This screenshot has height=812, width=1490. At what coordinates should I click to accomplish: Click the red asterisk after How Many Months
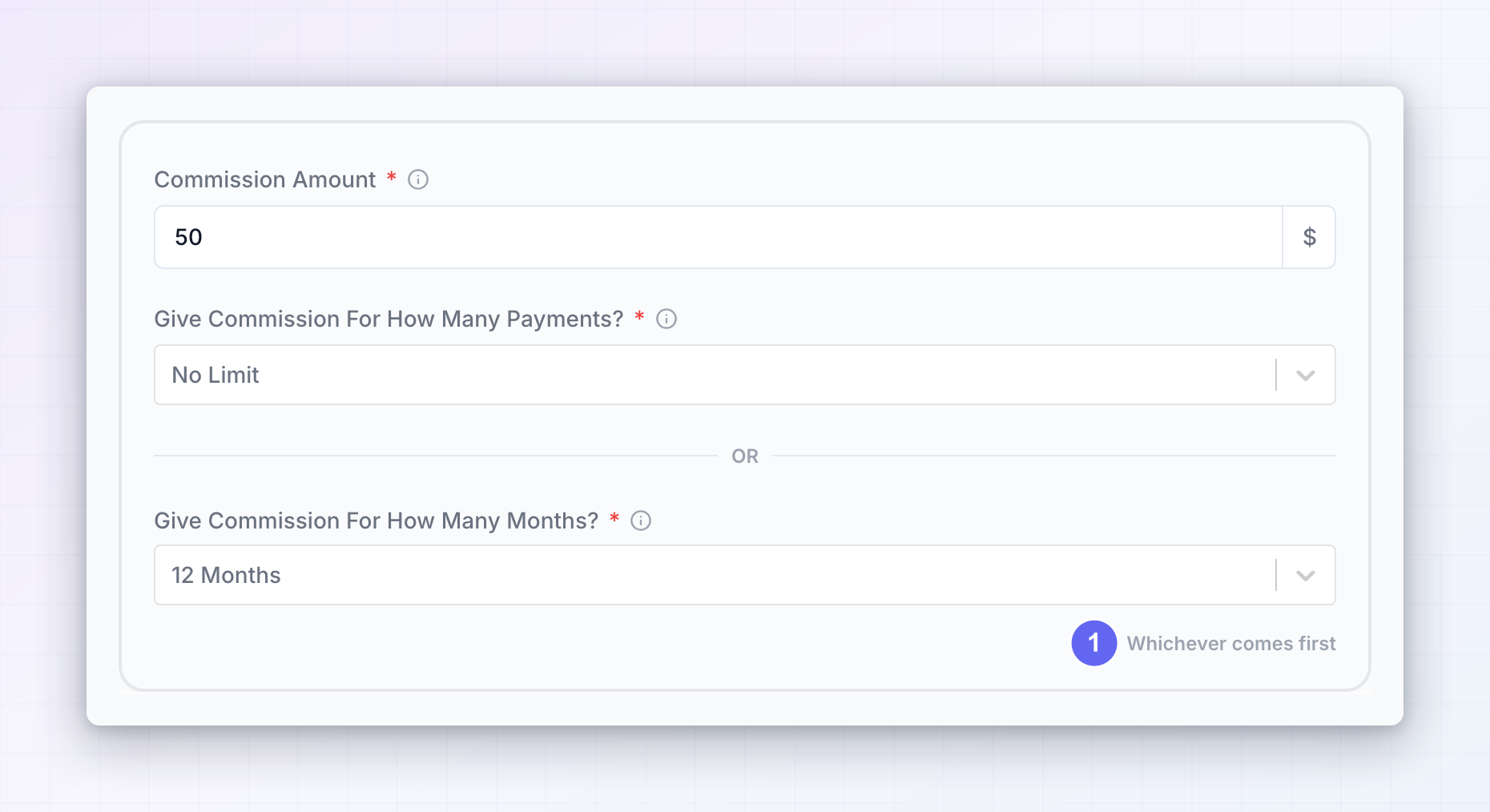point(614,517)
